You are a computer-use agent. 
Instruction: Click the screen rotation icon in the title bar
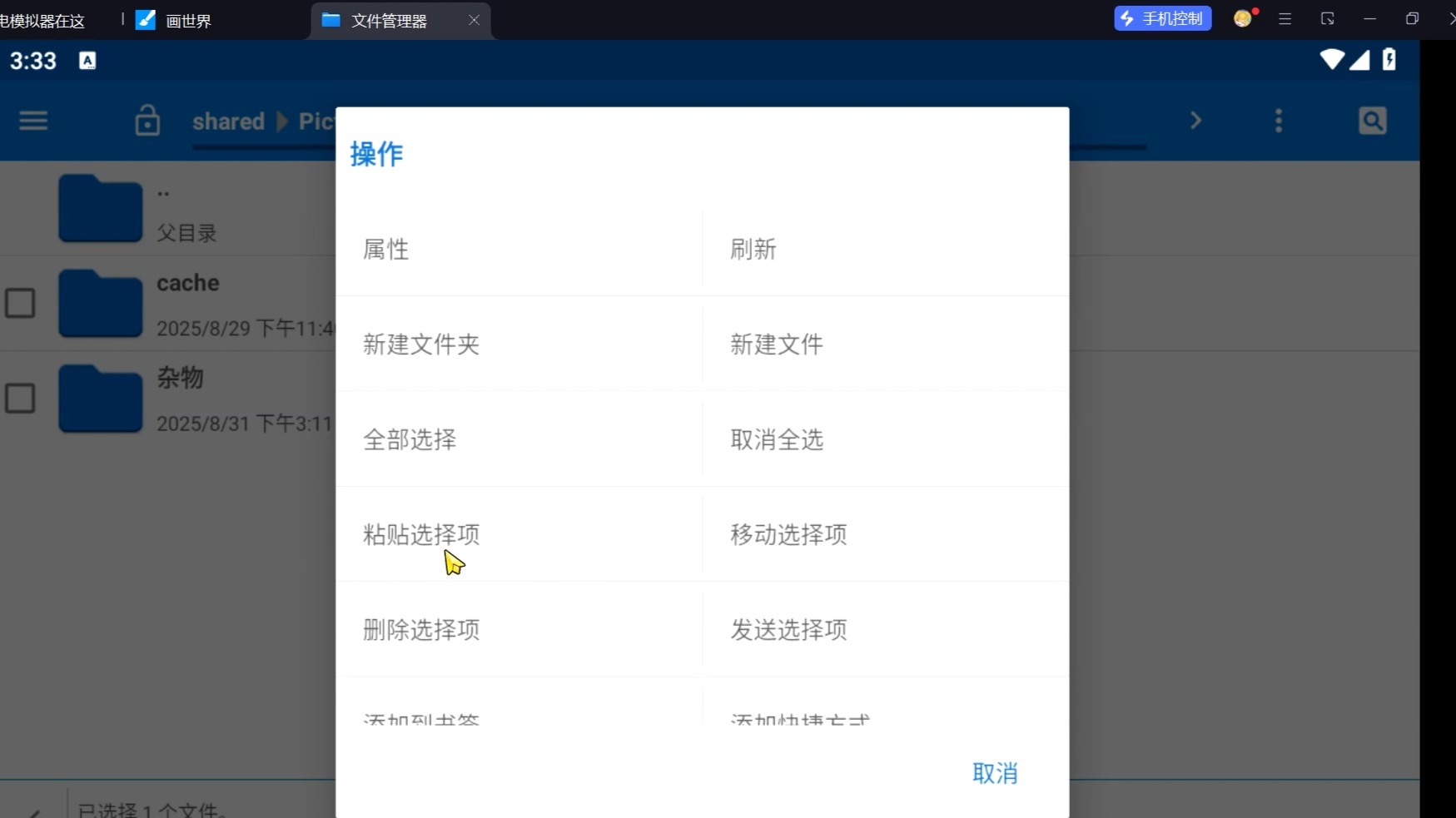pos(1328,17)
